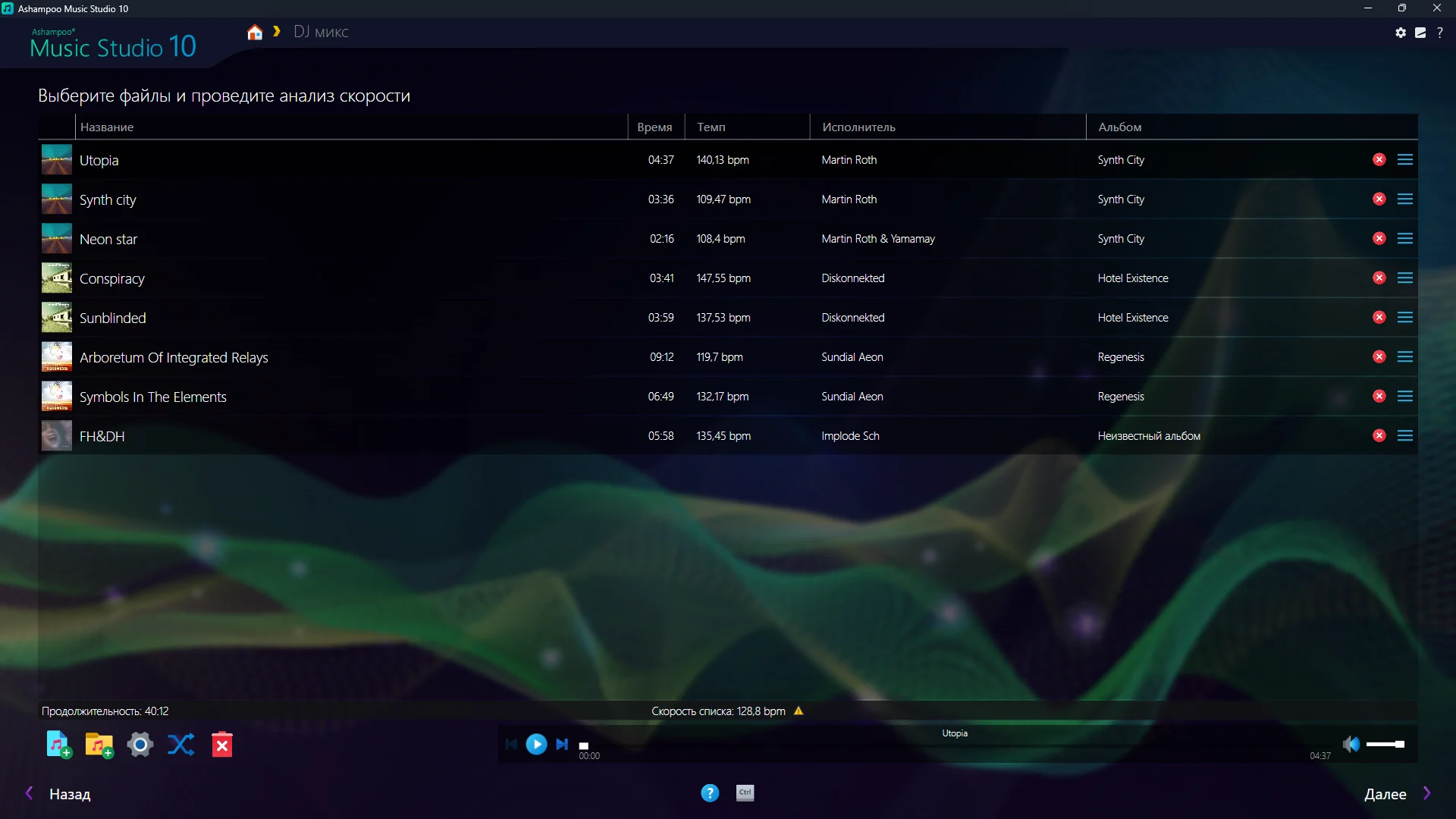Sort list by the Исполнитель column header
Image resolution: width=1456 pixels, height=819 pixels.
pos(858,127)
